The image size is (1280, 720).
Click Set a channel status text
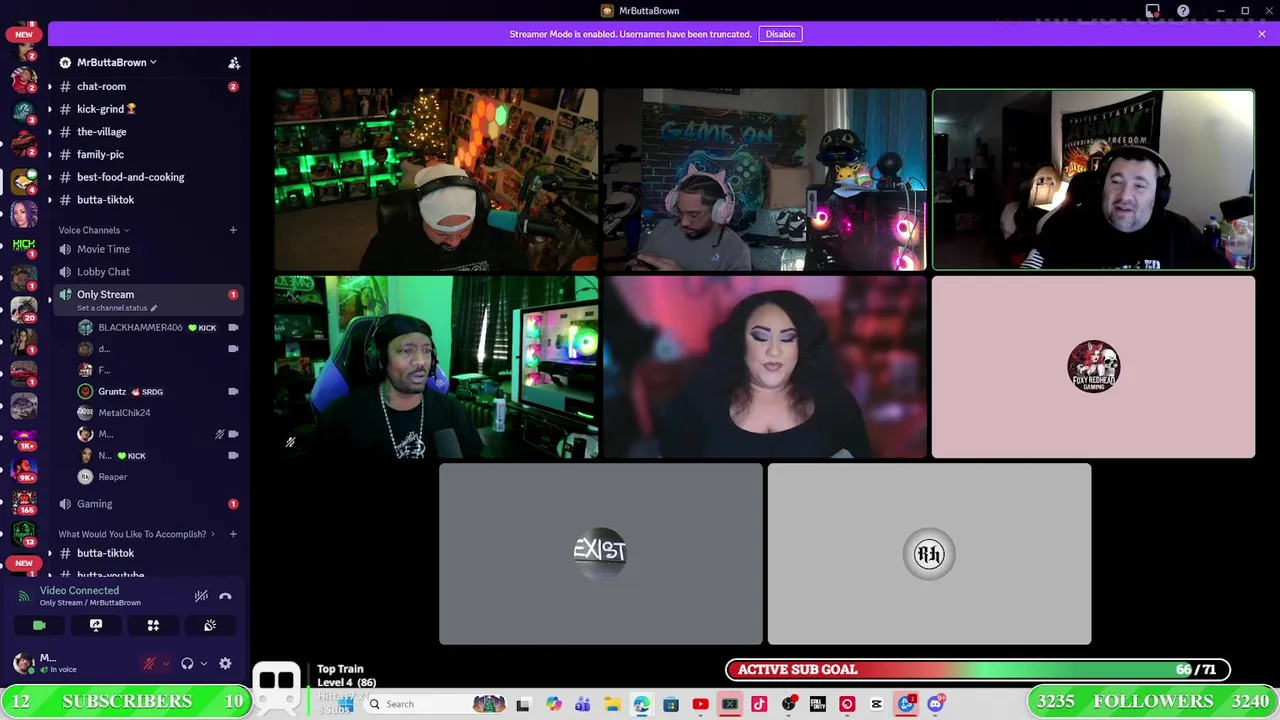click(116, 308)
